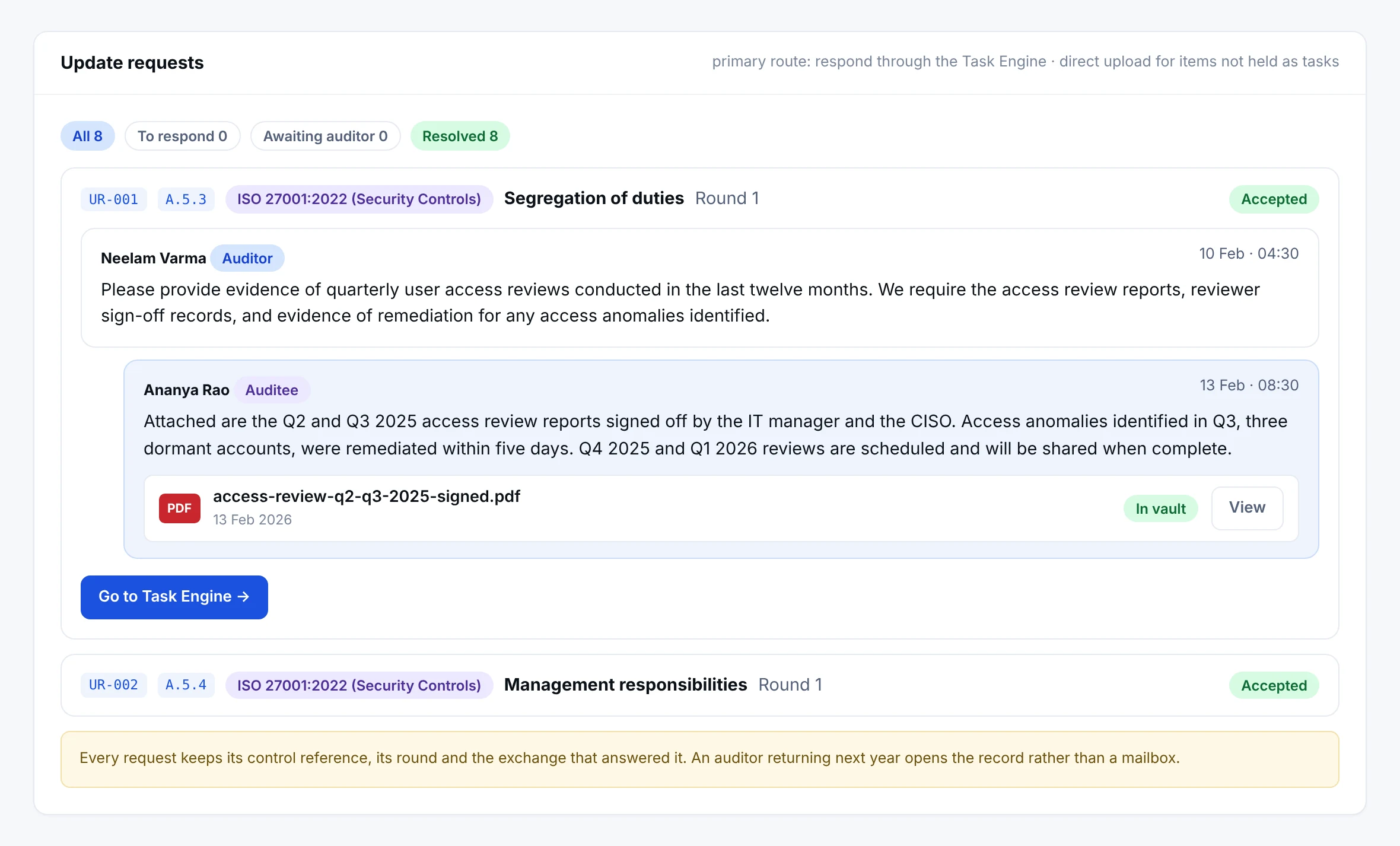
Task: Click the Accepted badge for Management responsibilities
Action: coord(1274,685)
